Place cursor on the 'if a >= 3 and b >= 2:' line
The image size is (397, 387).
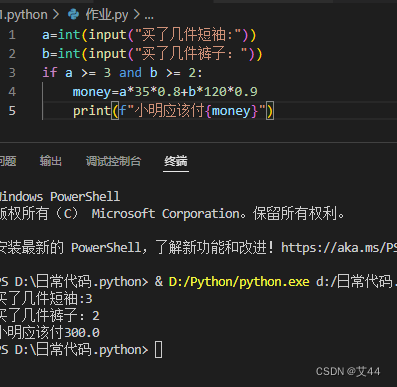tap(122, 73)
